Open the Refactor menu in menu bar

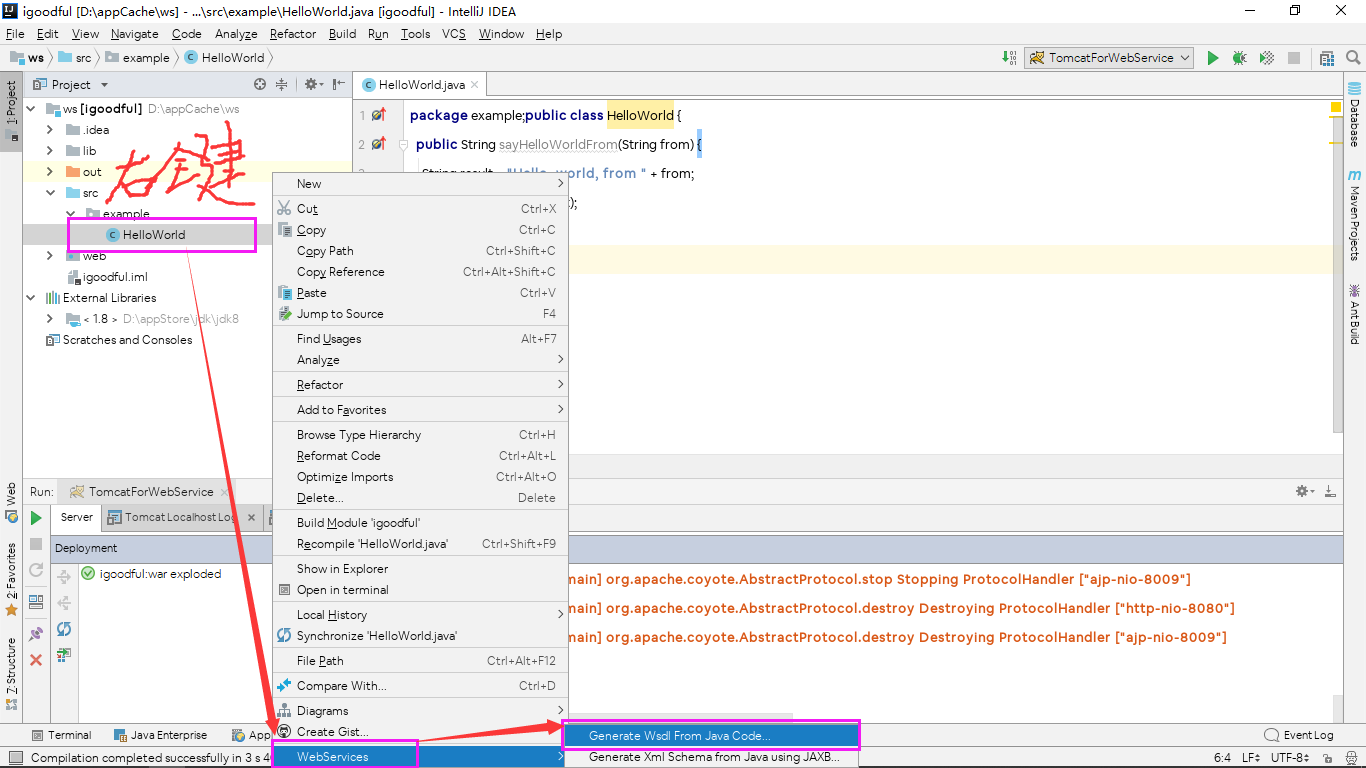(x=292, y=33)
